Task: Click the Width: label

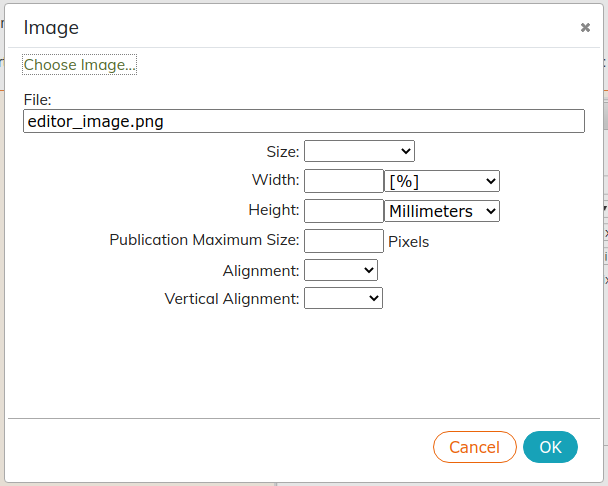Action: click(276, 180)
